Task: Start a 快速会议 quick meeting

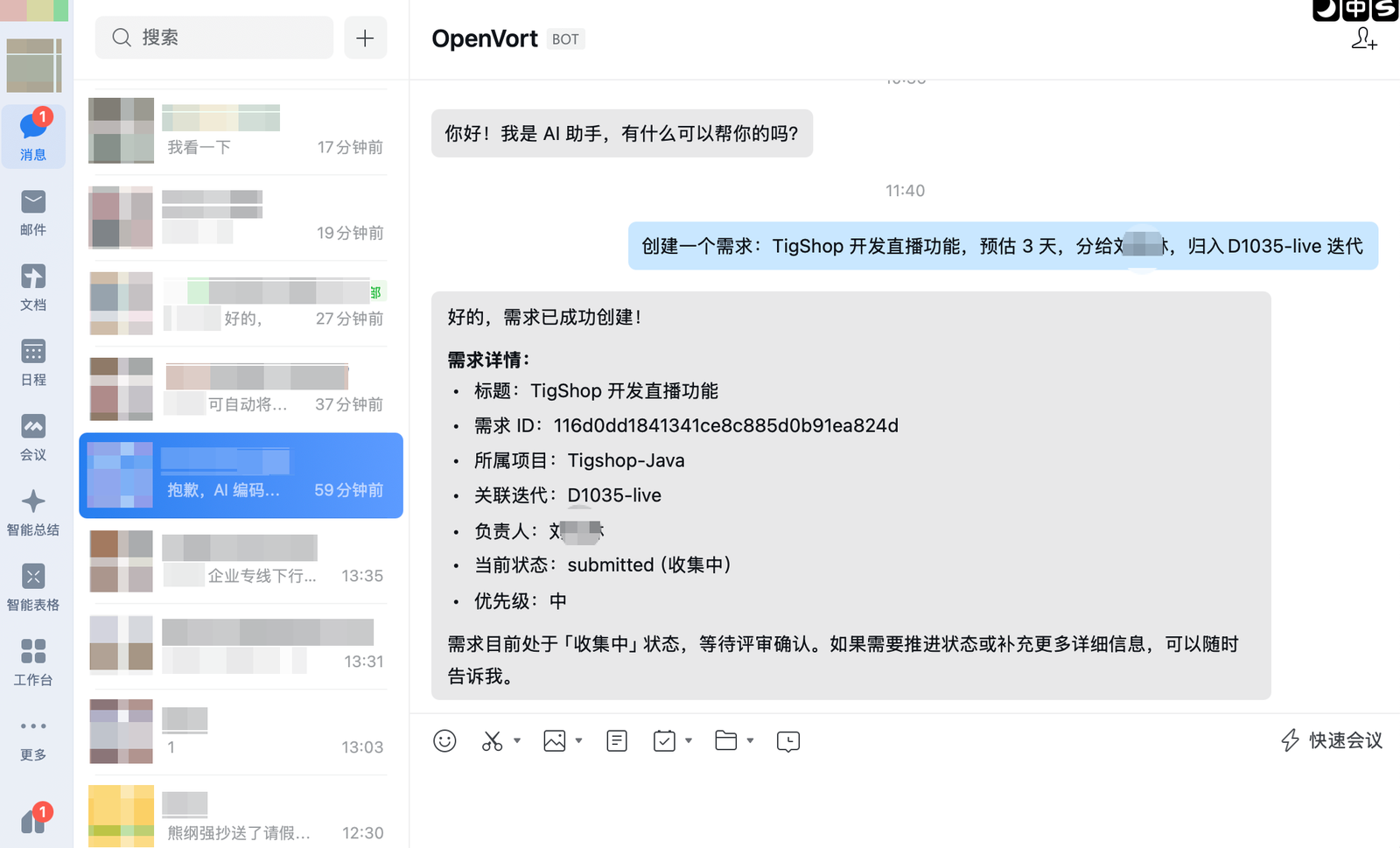Action: pos(1332,740)
